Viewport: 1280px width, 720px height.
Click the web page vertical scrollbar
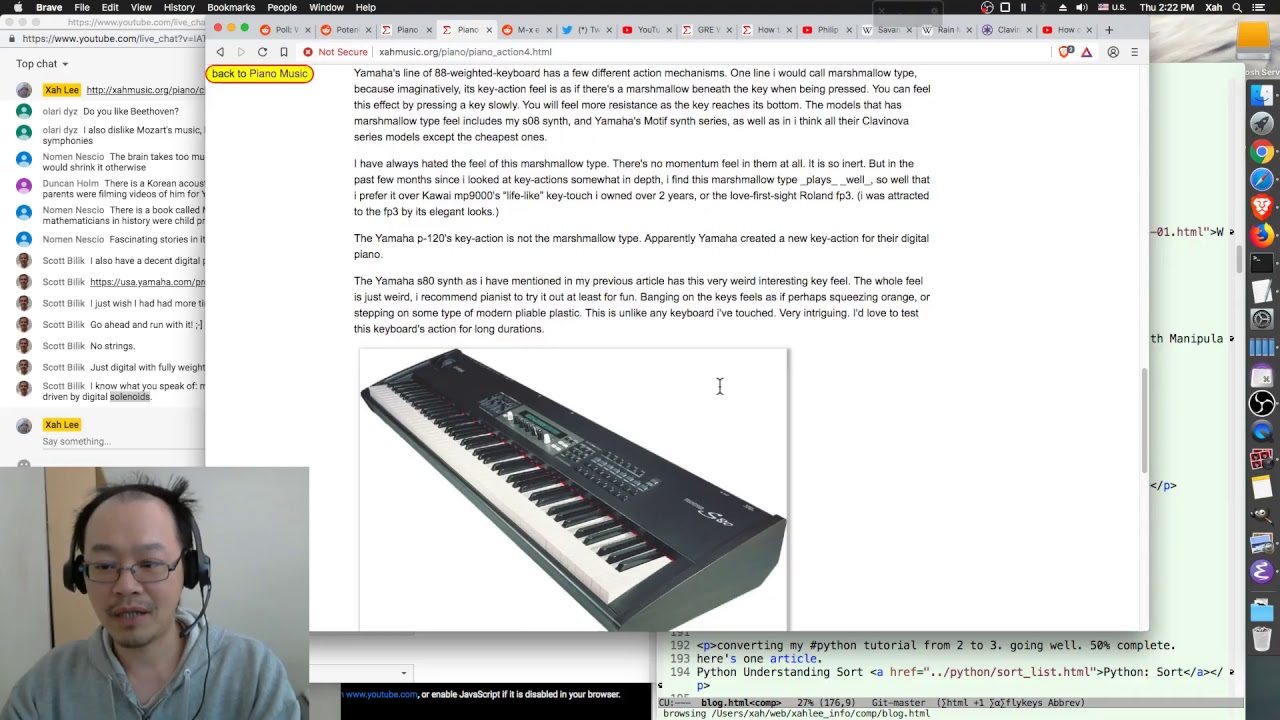pyautogui.click(x=1145, y=420)
